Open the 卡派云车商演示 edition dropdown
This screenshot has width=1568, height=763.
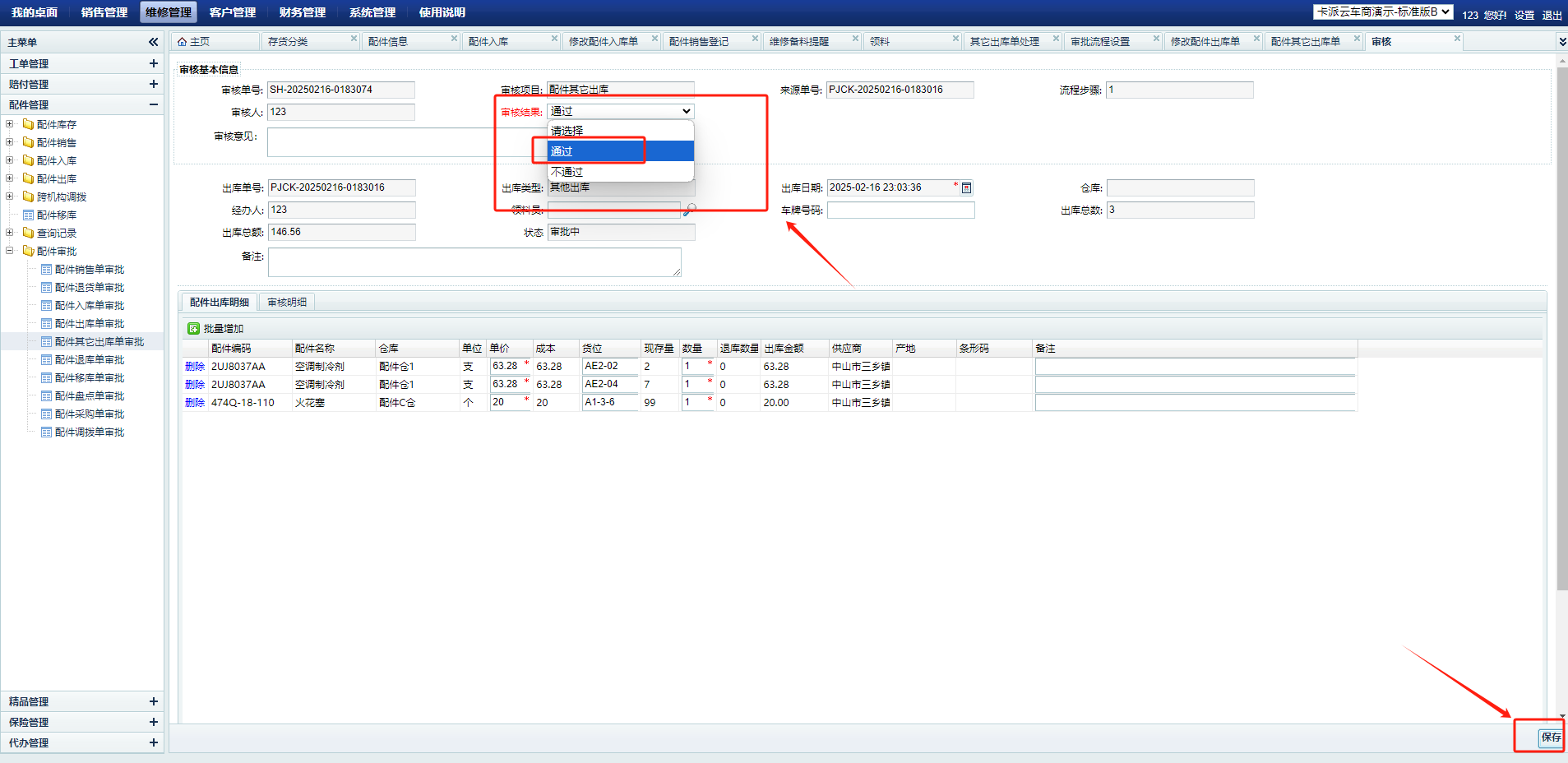pos(1383,12)
